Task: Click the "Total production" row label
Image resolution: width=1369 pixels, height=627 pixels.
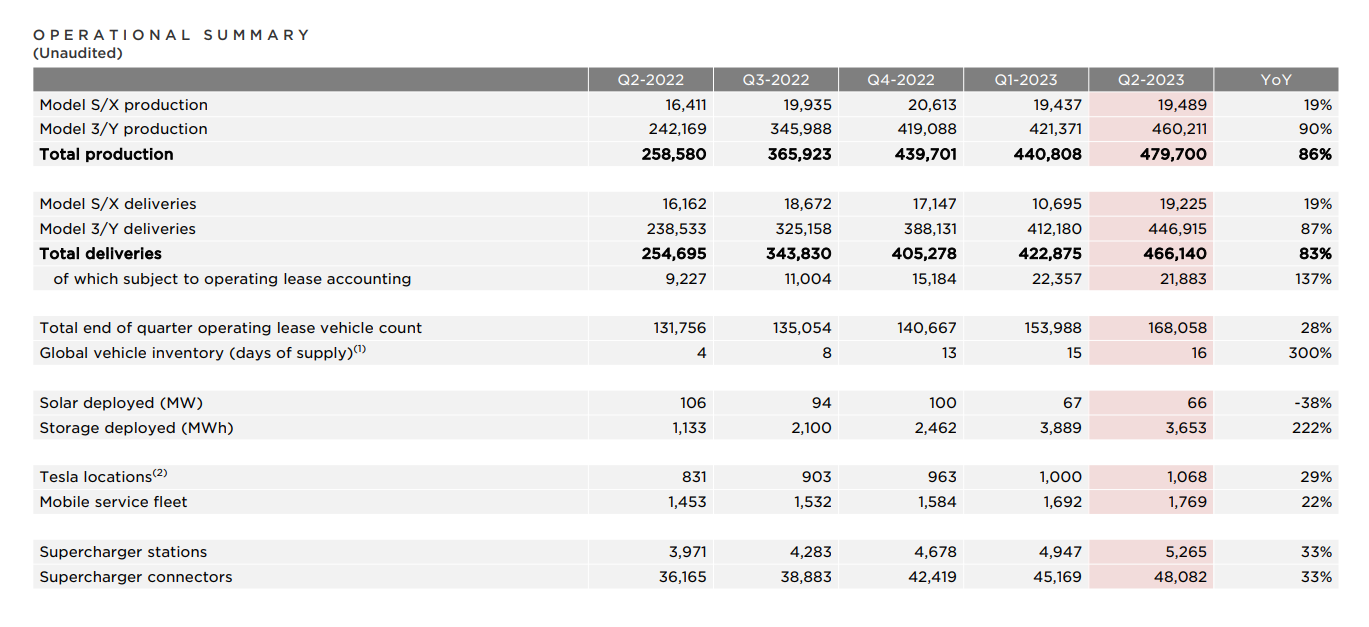Action: [106, 154]
